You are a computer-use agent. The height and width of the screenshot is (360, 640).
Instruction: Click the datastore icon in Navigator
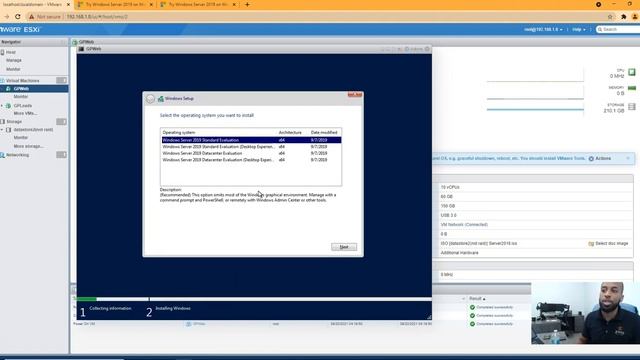(x=8, y=130)
